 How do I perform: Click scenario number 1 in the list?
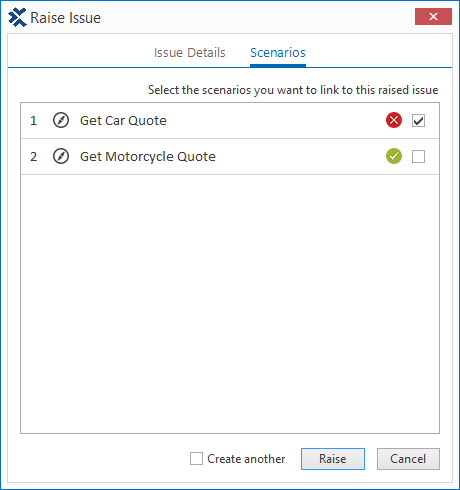click(x=34, y=121)
